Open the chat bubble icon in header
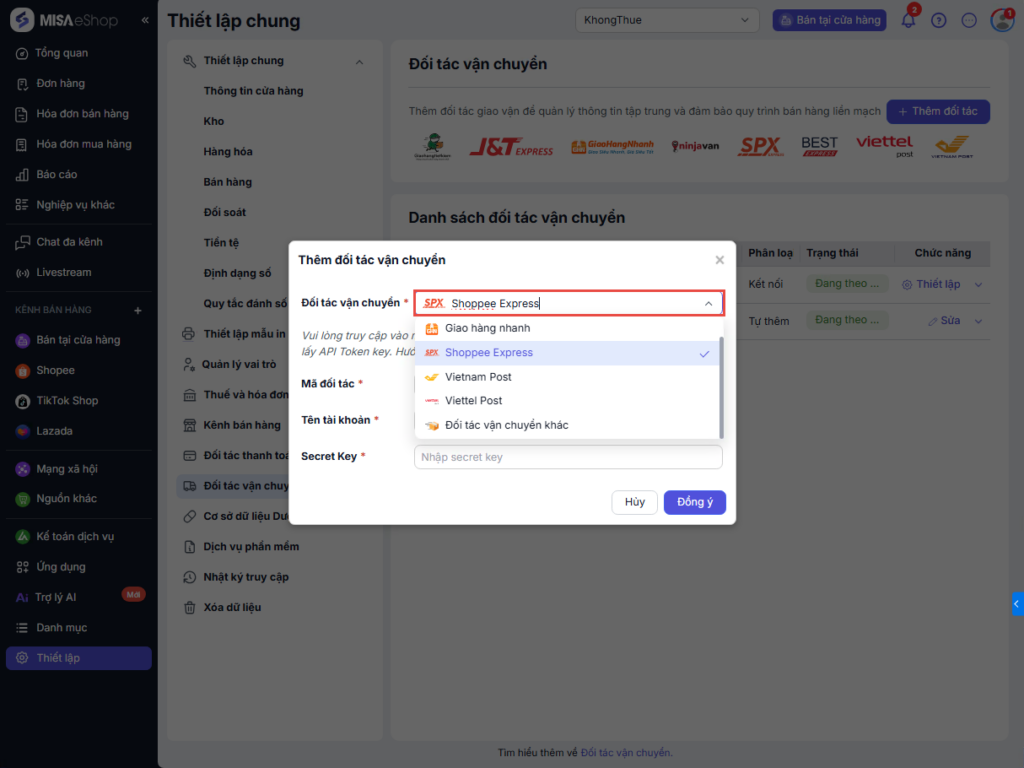 [x=969, y=21]
